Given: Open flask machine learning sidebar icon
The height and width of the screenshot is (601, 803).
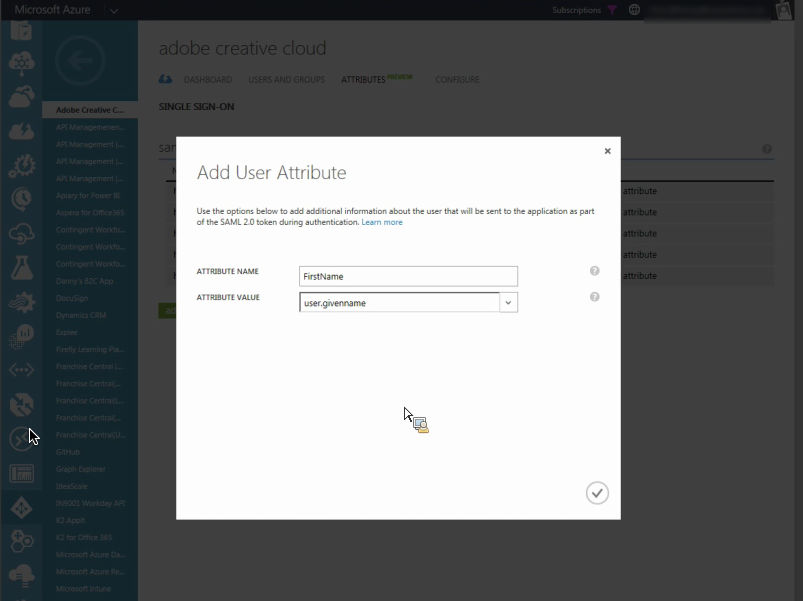Looking at the screenshot, I should [x=22, y=268].
